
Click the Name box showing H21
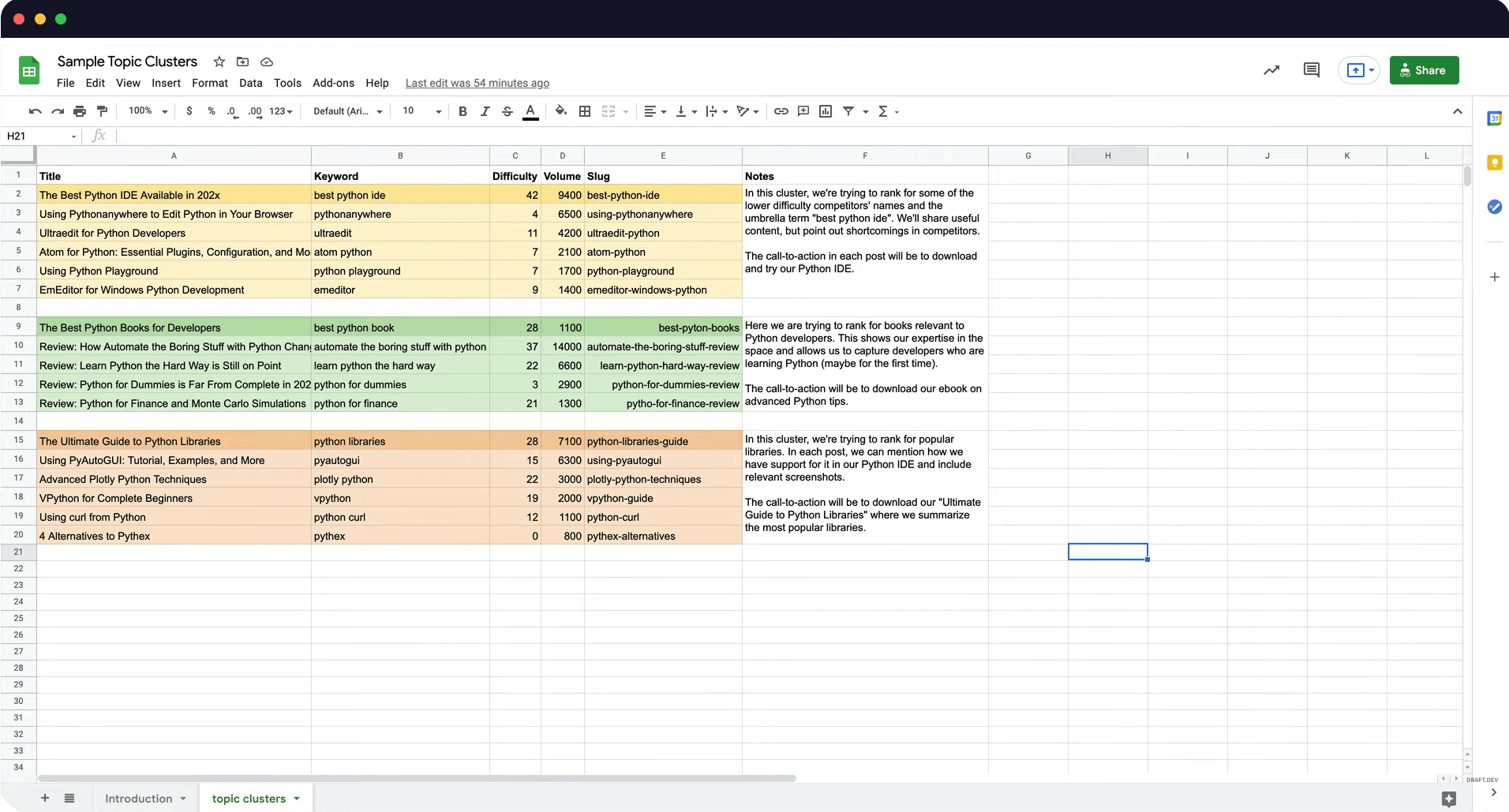pyautogui.click(x=41, y=136)
